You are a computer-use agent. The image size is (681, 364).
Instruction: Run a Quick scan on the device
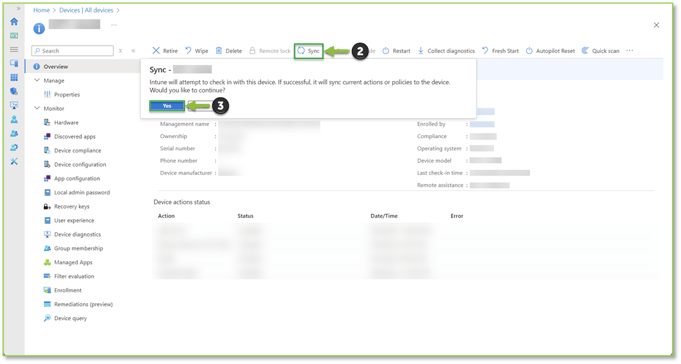601,51
